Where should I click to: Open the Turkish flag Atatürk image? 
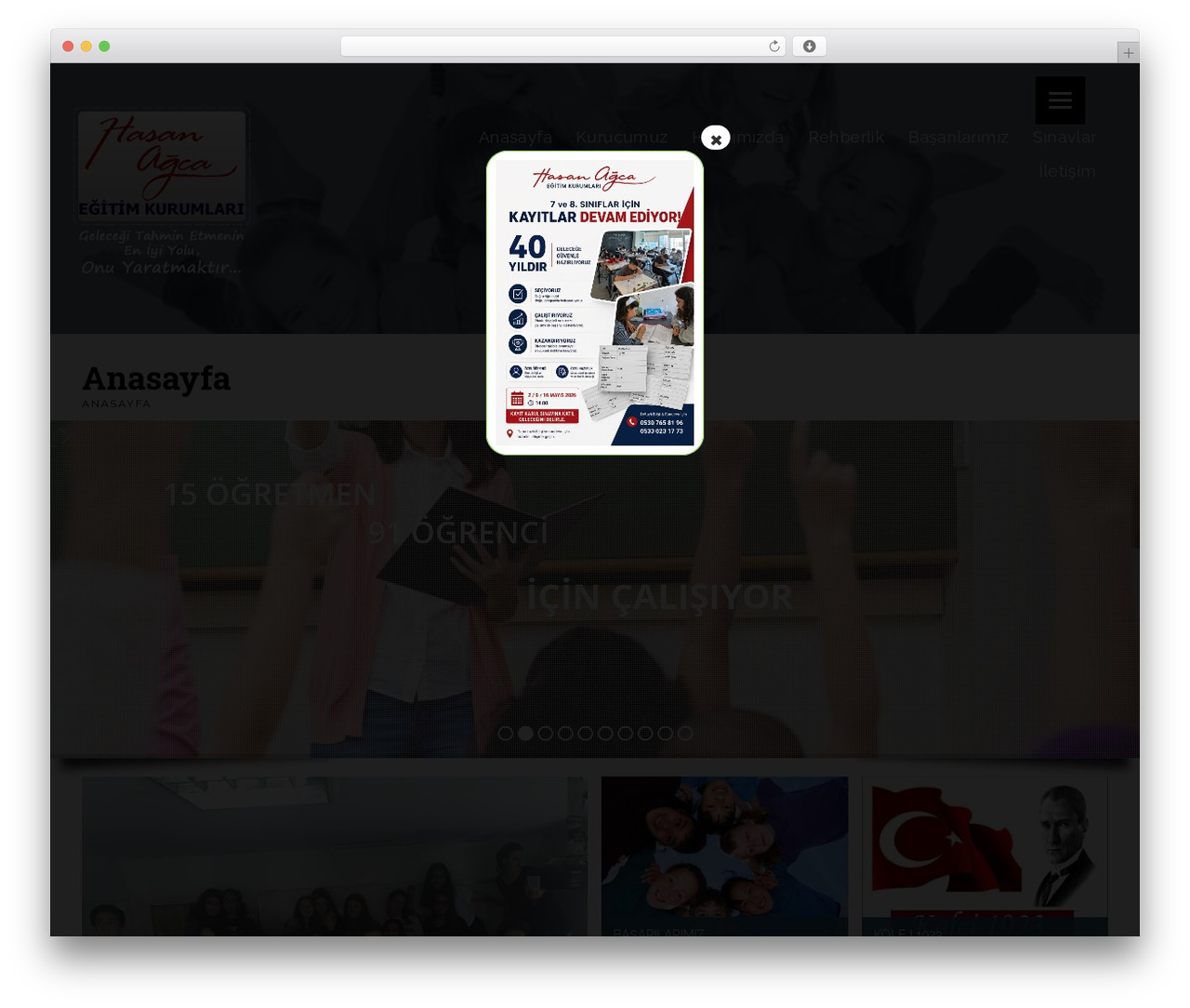(985, 855)
